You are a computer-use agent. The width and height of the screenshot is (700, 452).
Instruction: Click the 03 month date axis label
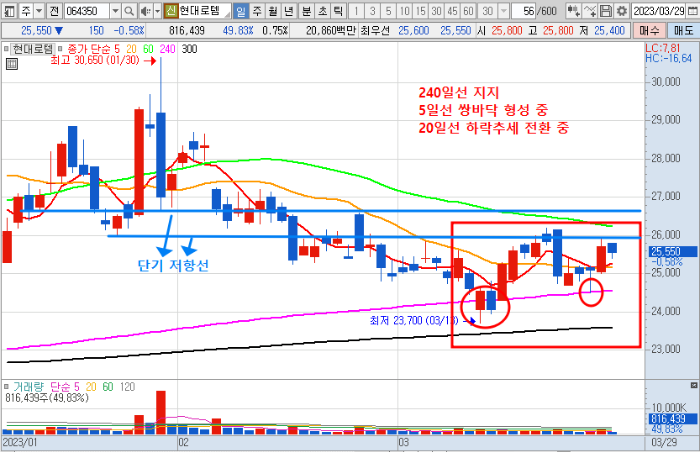(404, 443)
